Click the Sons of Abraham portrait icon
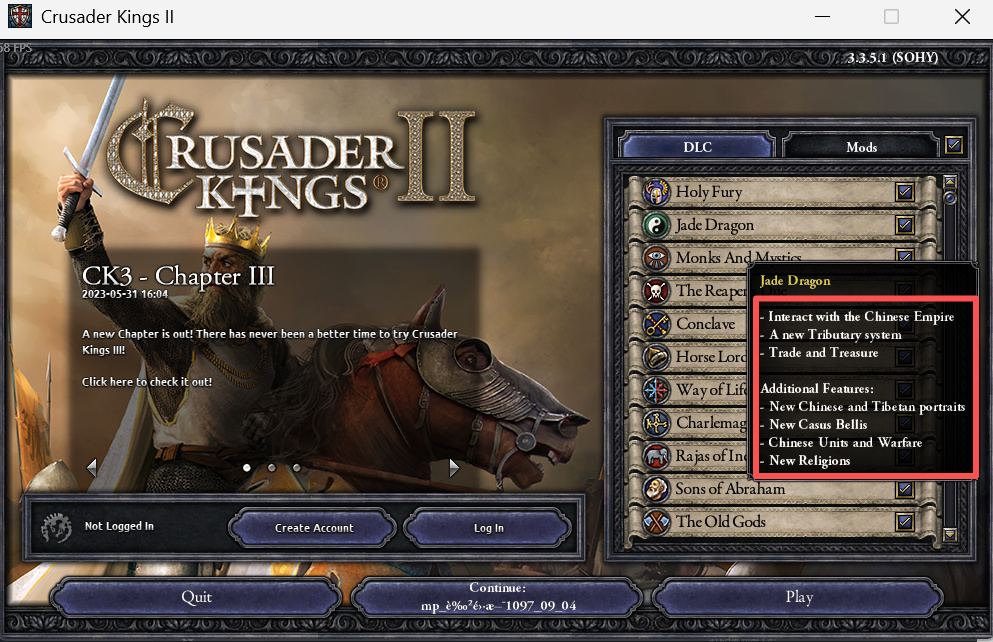This screenshot has width=993, height=642. click(x=657, y=489)
